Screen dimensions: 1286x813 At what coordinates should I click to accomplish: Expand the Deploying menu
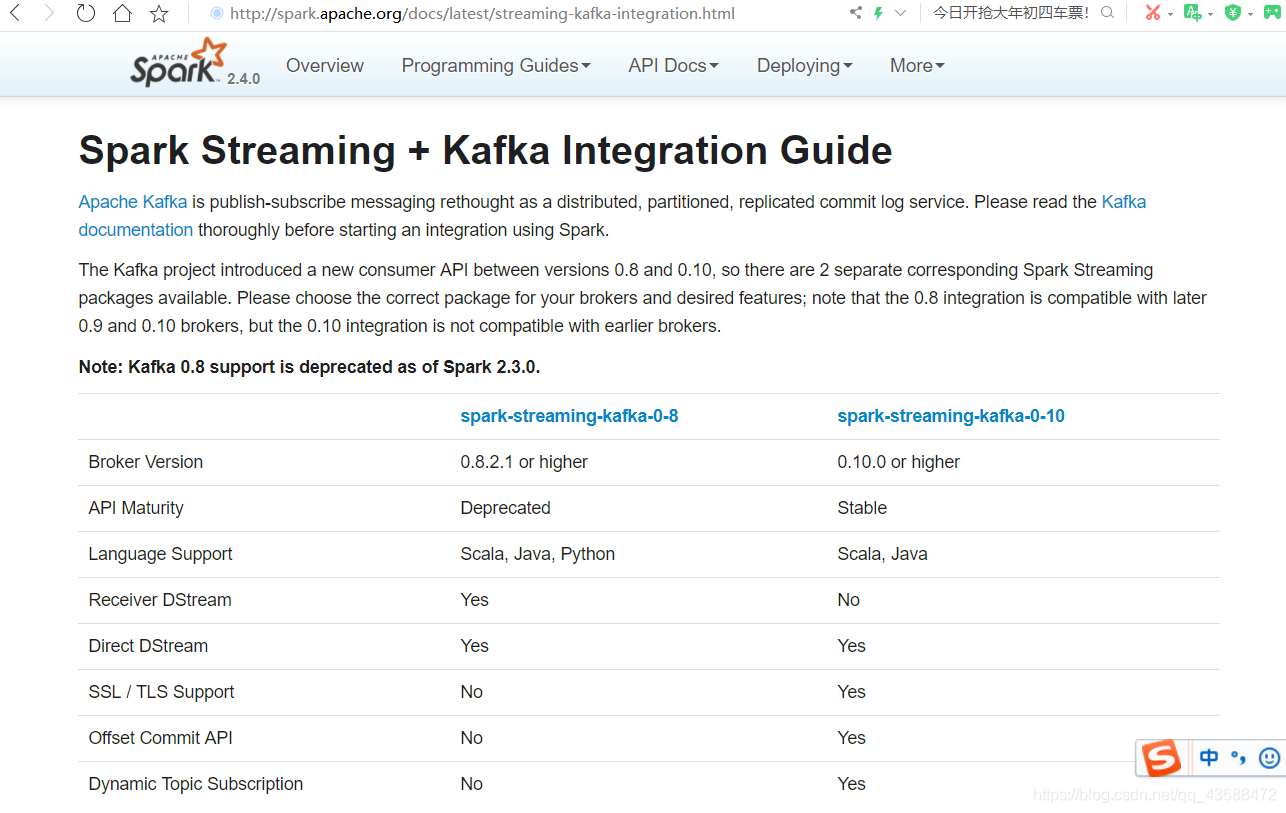(x=804, y=65)
